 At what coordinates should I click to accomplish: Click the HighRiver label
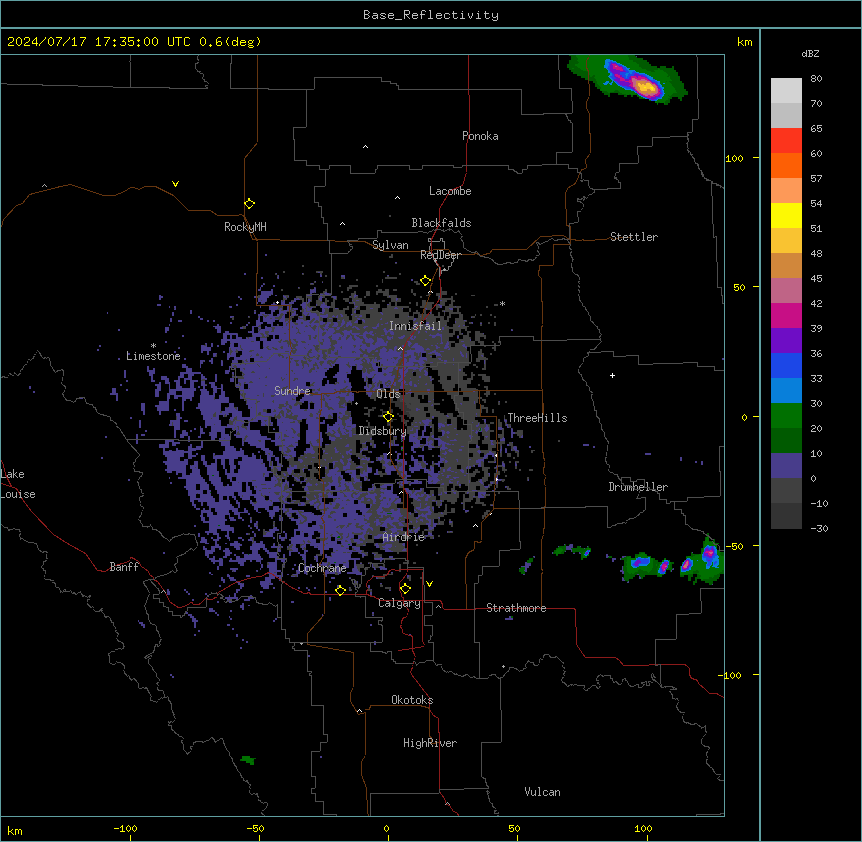click(x=430, y=743)
